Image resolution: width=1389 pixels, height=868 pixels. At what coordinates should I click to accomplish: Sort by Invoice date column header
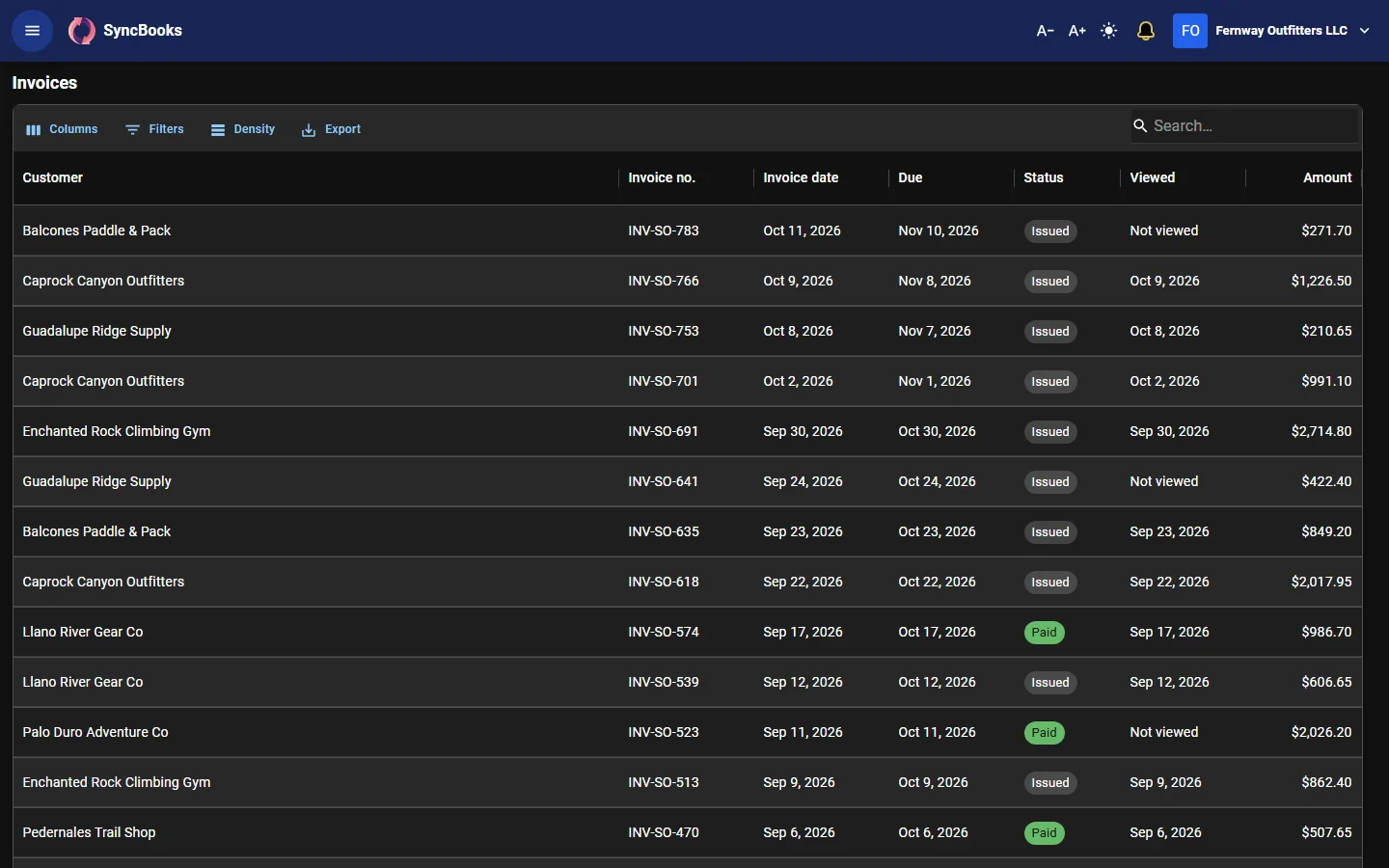tap(801, 177)
